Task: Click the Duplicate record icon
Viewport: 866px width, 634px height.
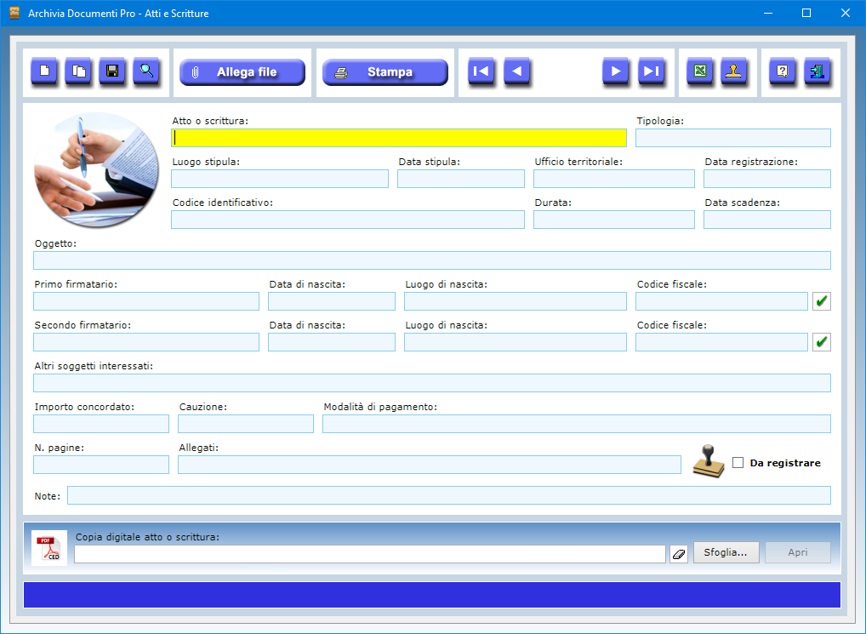Action: tap(78, 71)
